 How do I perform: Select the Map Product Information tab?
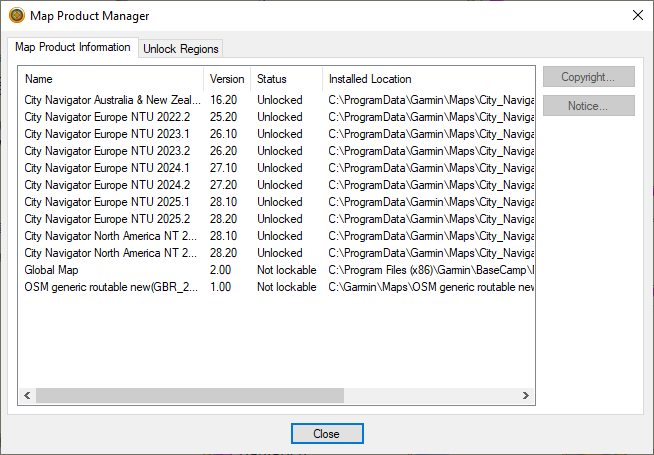(73, 47)
